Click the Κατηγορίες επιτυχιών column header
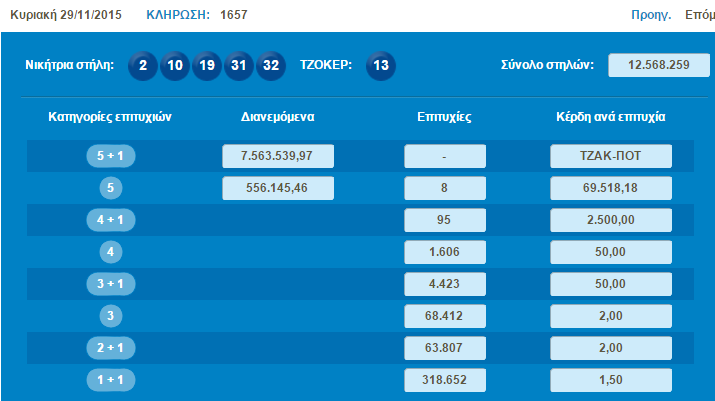715x401 pixels. (110, 117)
